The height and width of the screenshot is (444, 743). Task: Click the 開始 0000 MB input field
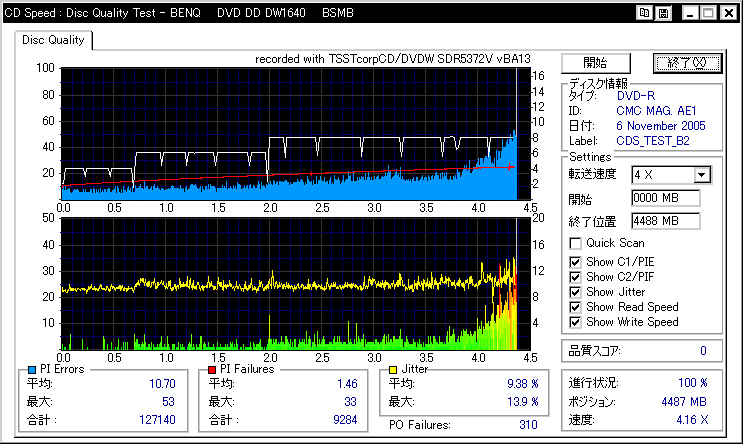click(x=665, y=198)
